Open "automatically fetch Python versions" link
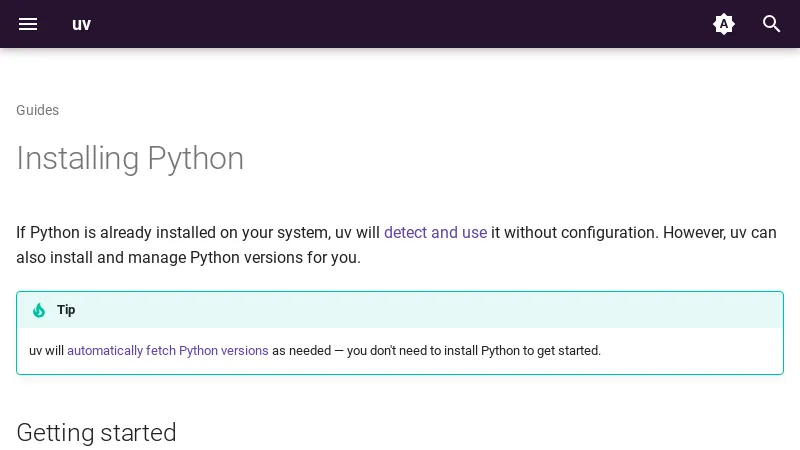 point(167,351)
